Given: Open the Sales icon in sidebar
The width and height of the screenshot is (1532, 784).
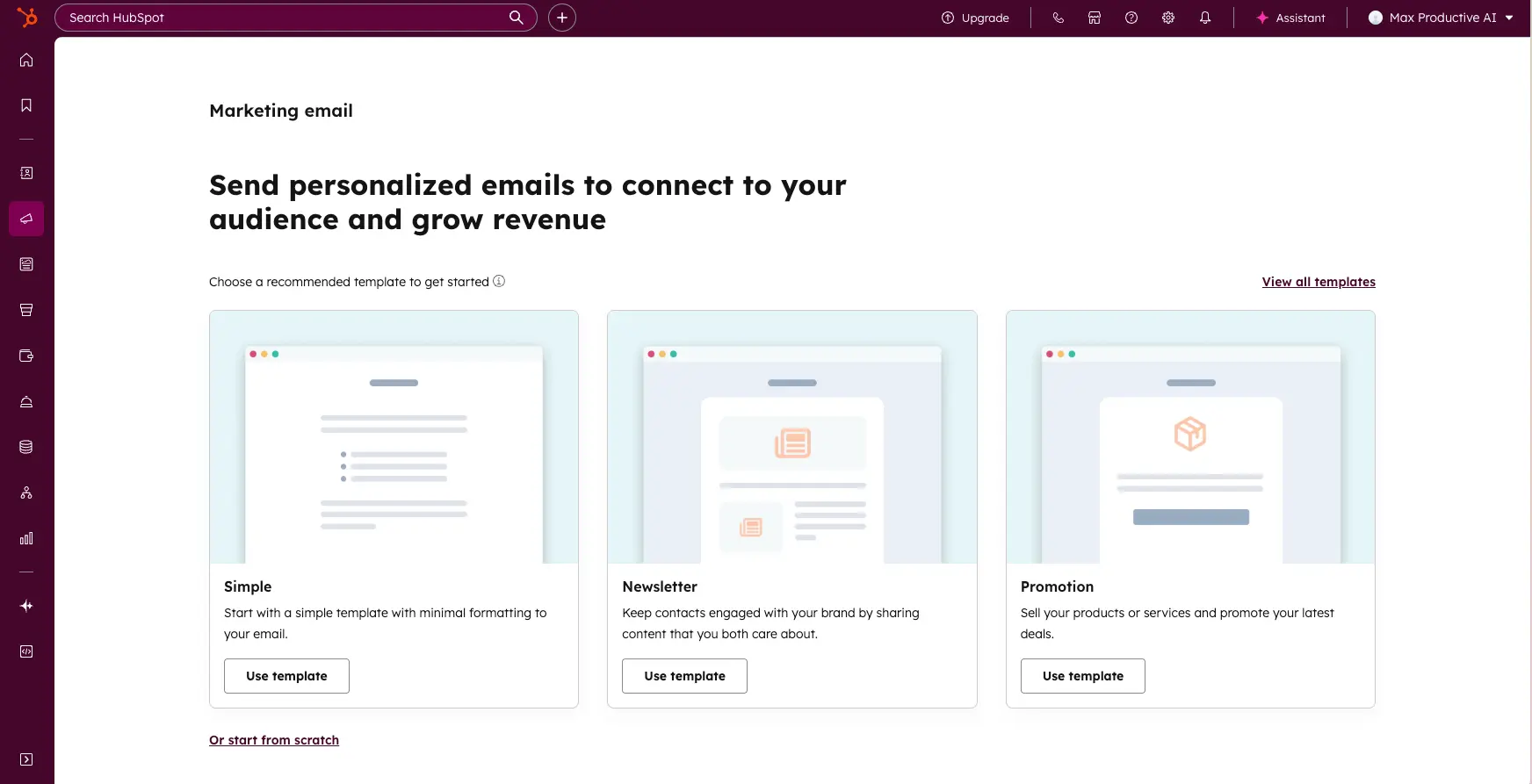Looking at the screenshot, I should [x=26, y=310].
